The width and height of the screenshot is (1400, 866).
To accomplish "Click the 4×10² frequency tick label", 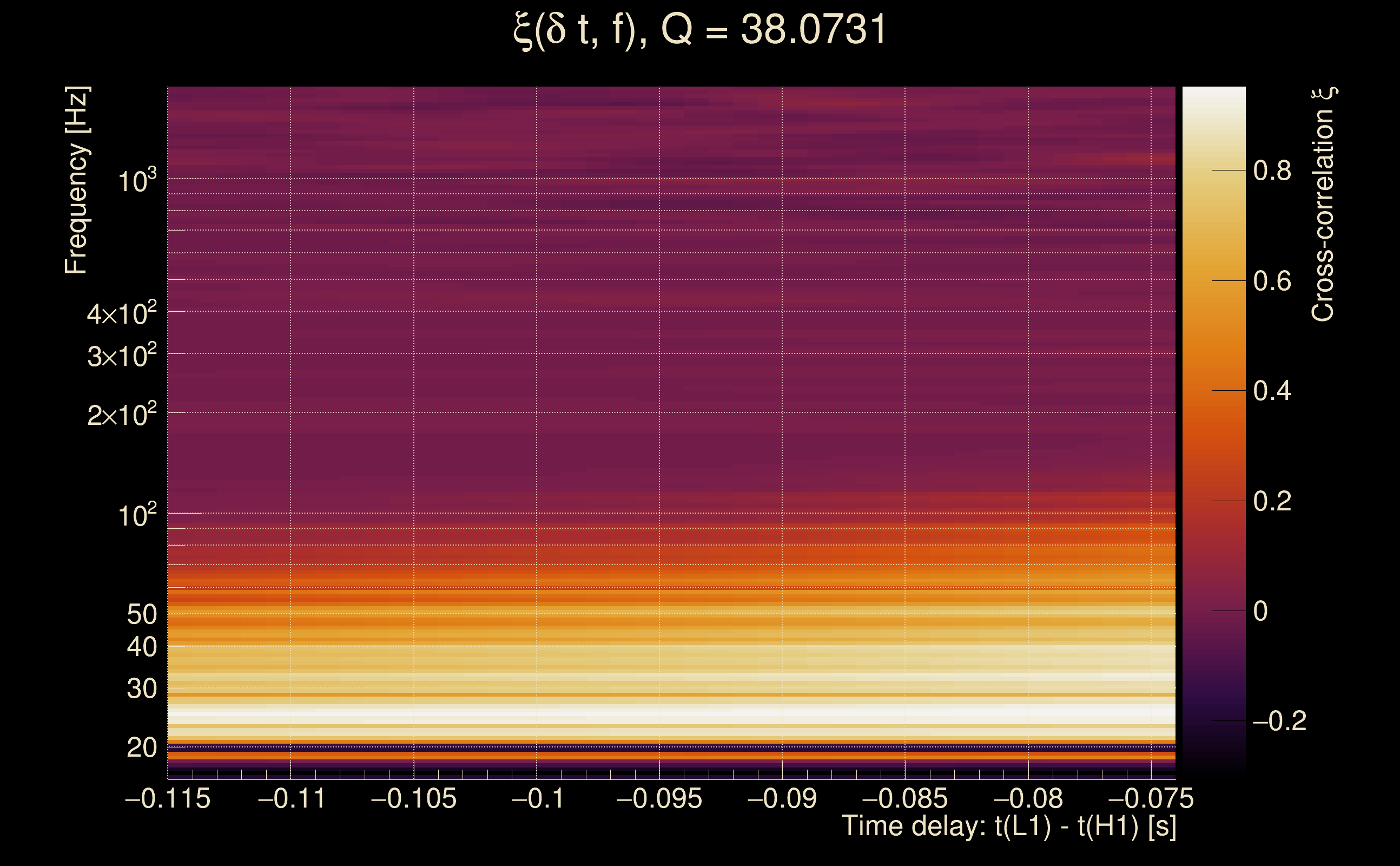I will tap(121, 314).
